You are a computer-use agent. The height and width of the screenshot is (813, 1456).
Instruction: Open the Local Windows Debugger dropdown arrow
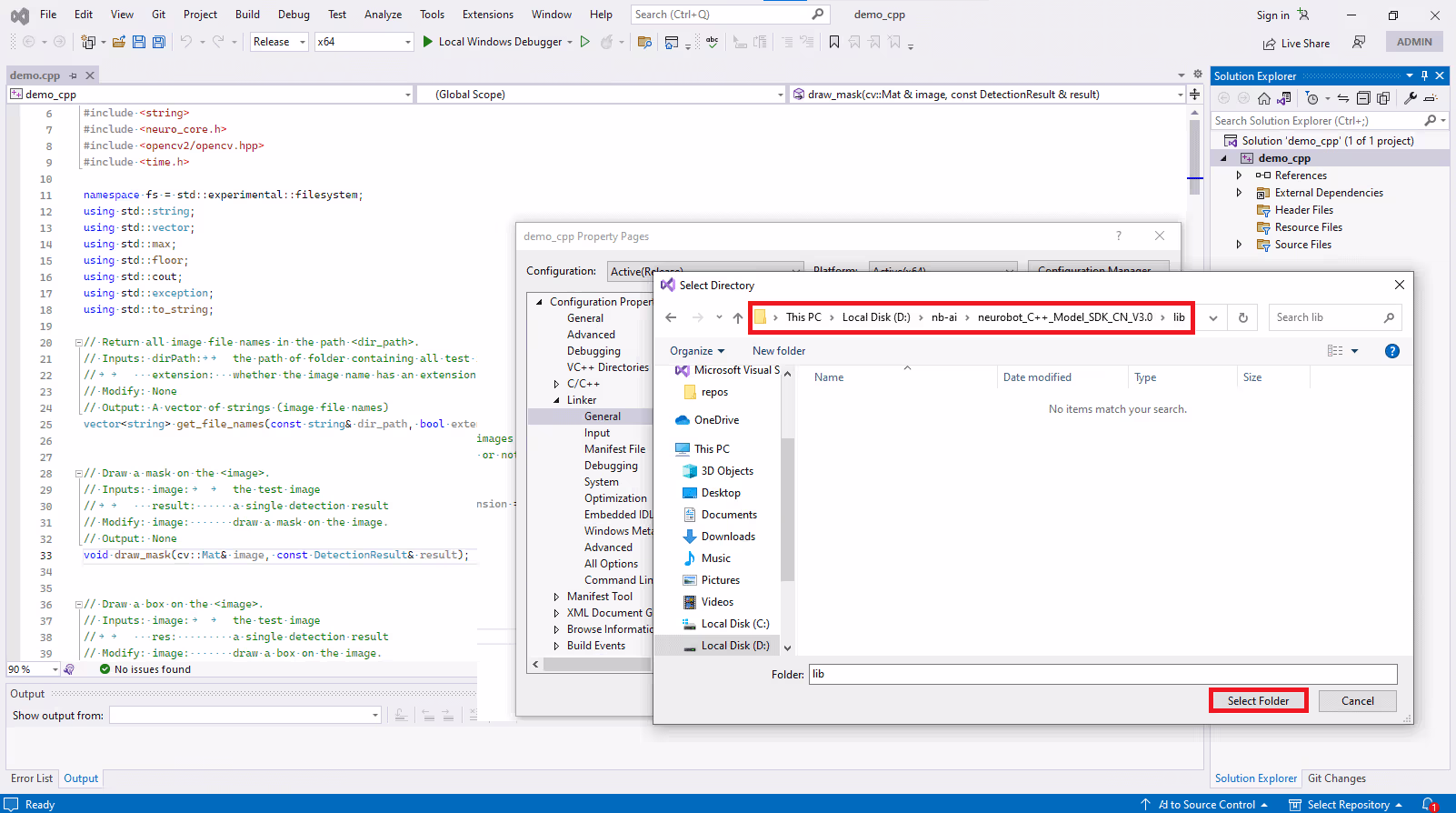570,42
